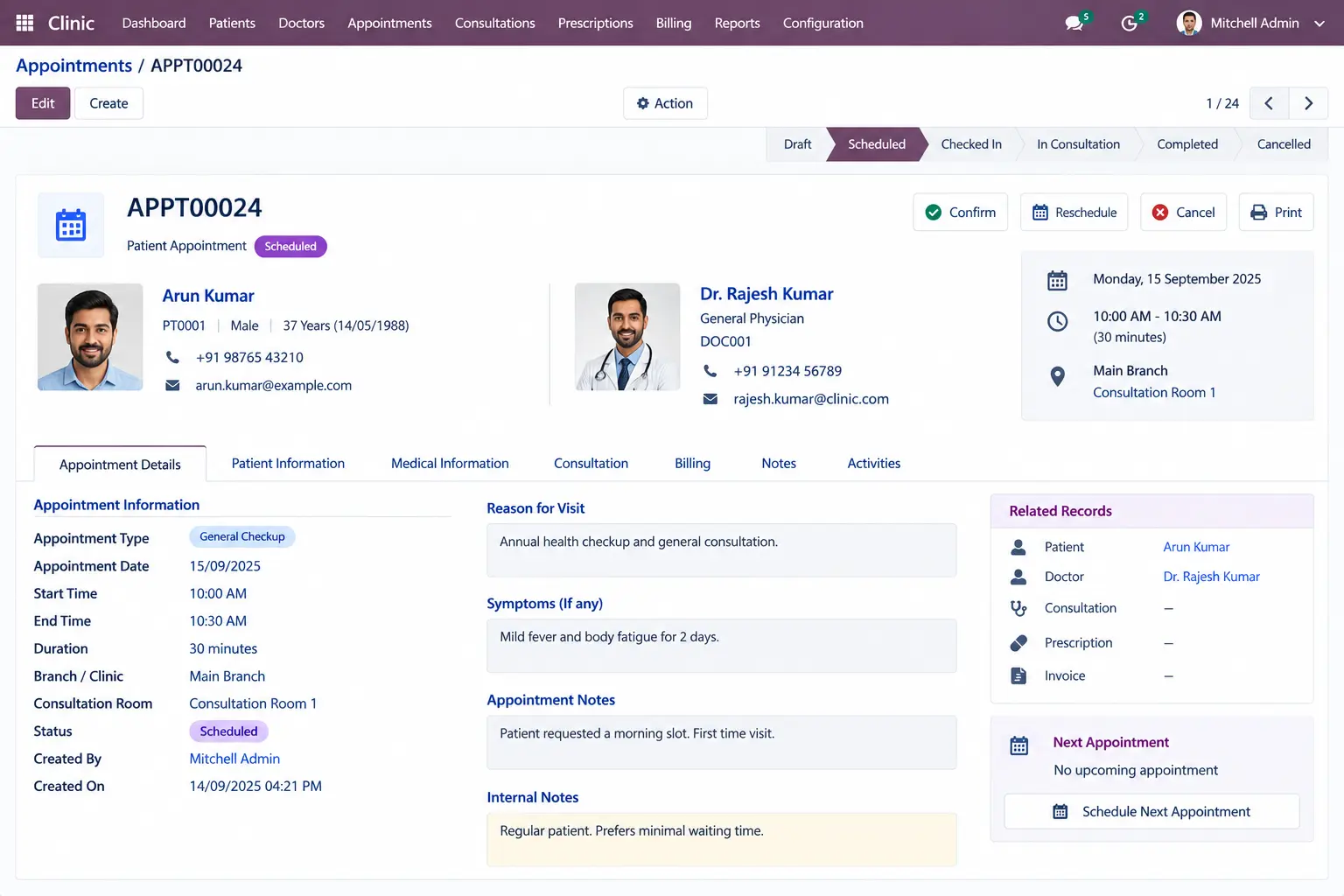Image resolution: width=1344 pixels, height=896 pixels.
Task: Open the Dr. Rajesh Kumar link in Related Records
Action: 1211,577
